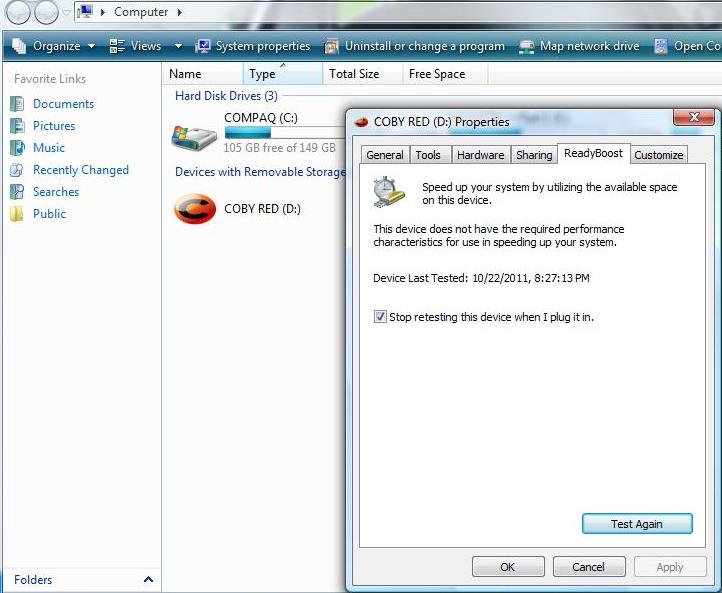Open Recently Changed saved search
The width and height of the screenshot is (722, 593).
(81, 170)
